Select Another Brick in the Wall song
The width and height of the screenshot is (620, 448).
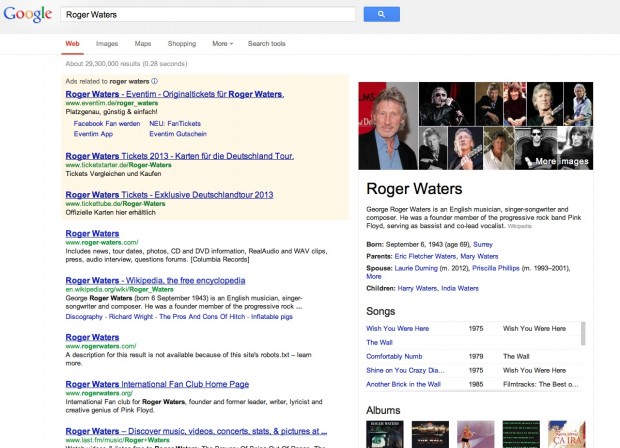click(x=403, y=384)
